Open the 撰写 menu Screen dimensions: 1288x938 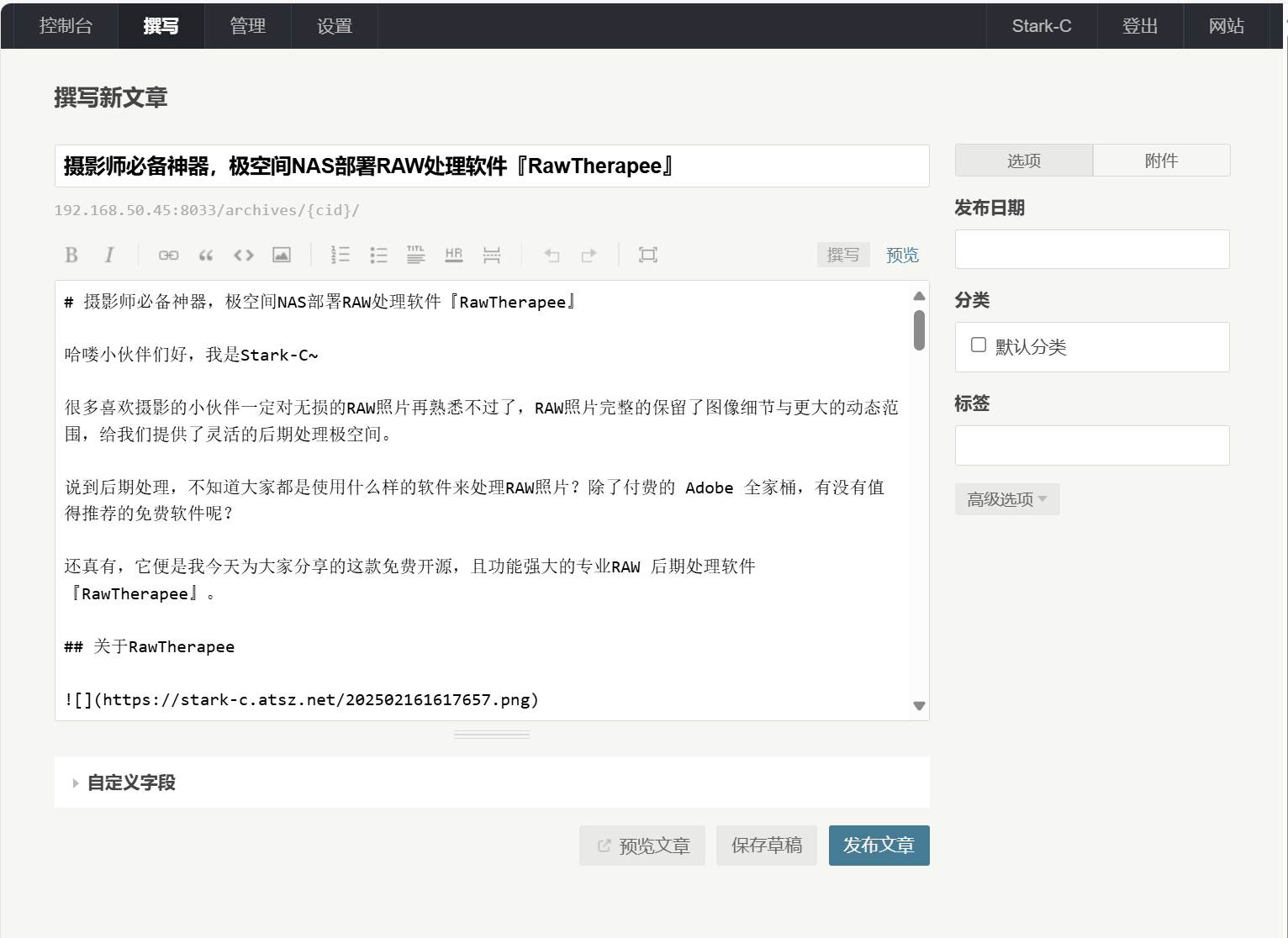pos(161,26)
